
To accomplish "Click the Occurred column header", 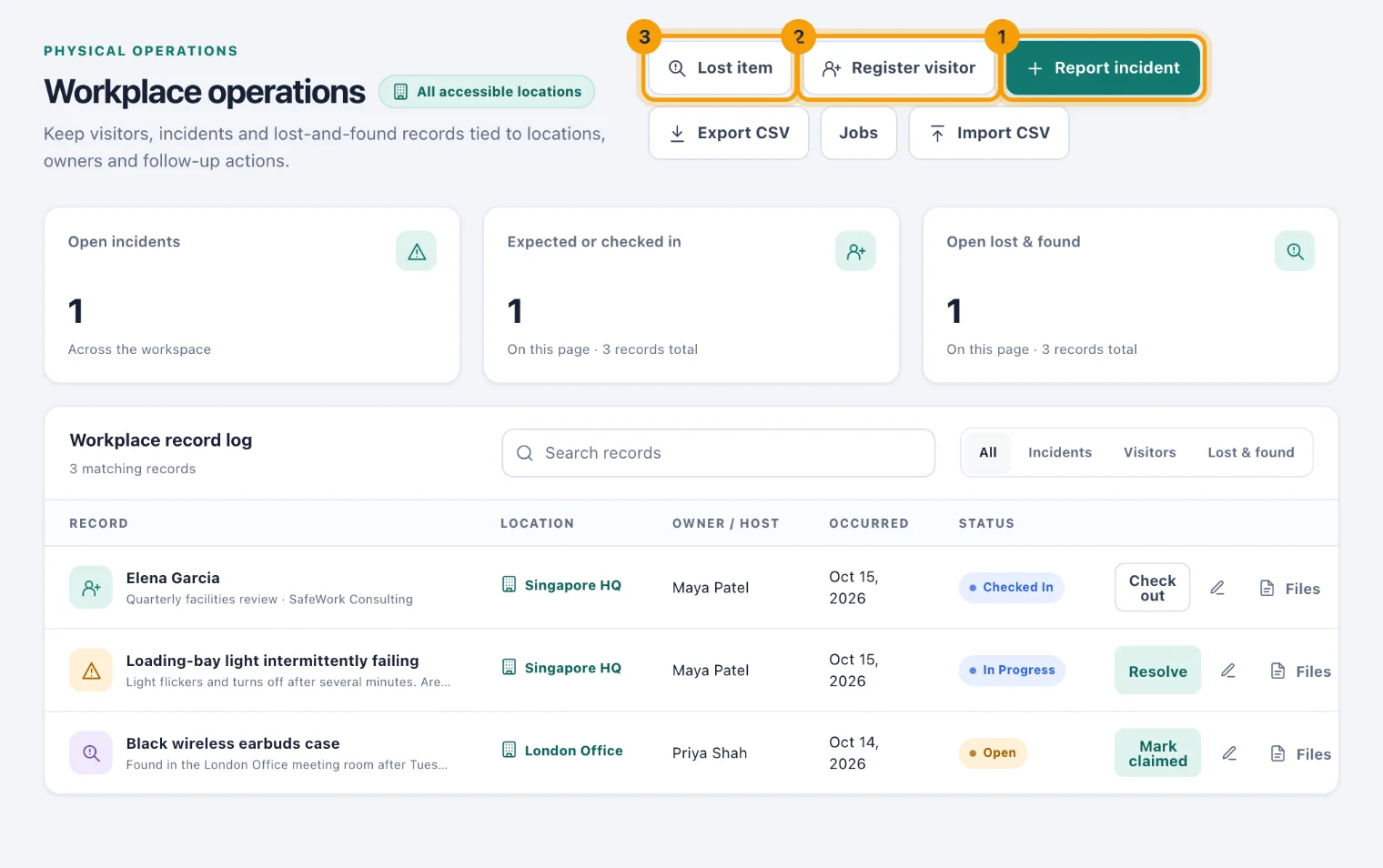I will (869, 523).
